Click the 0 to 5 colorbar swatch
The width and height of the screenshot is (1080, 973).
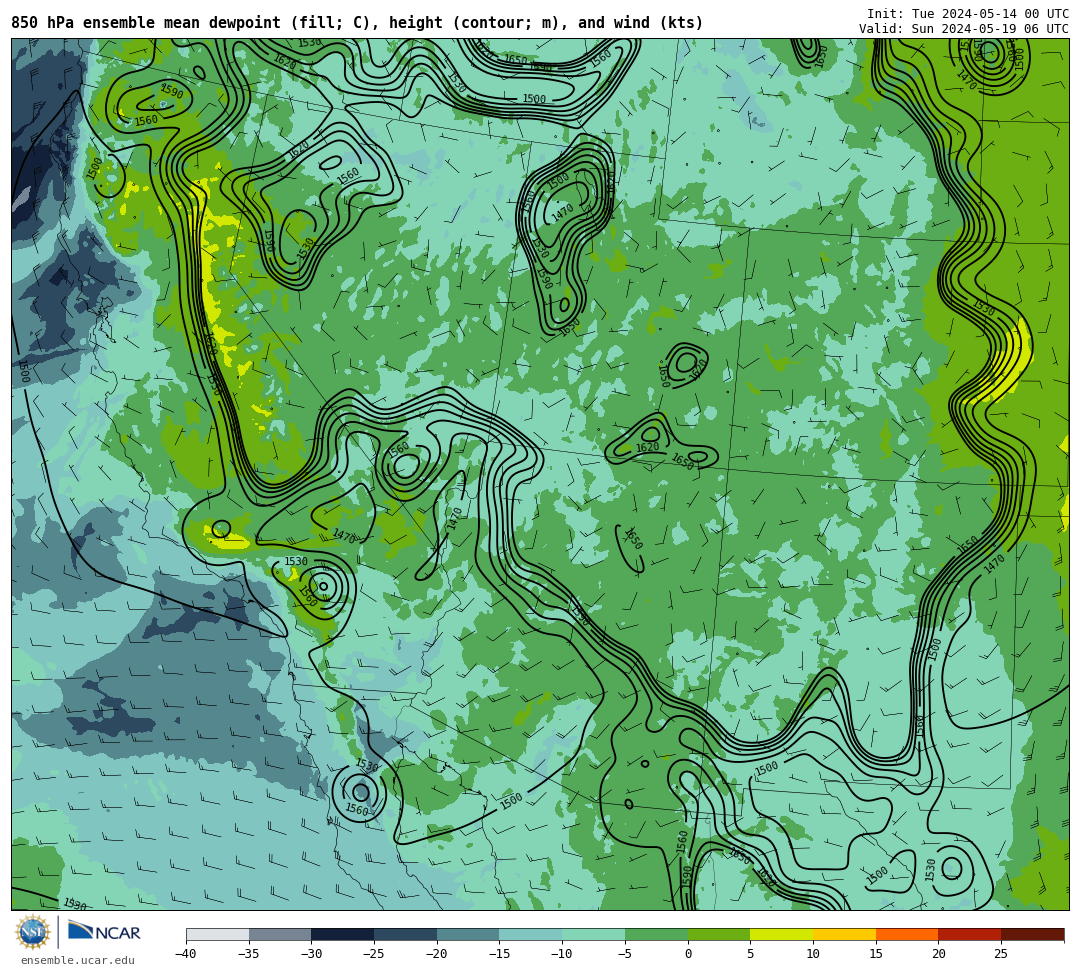click(719, 934)
